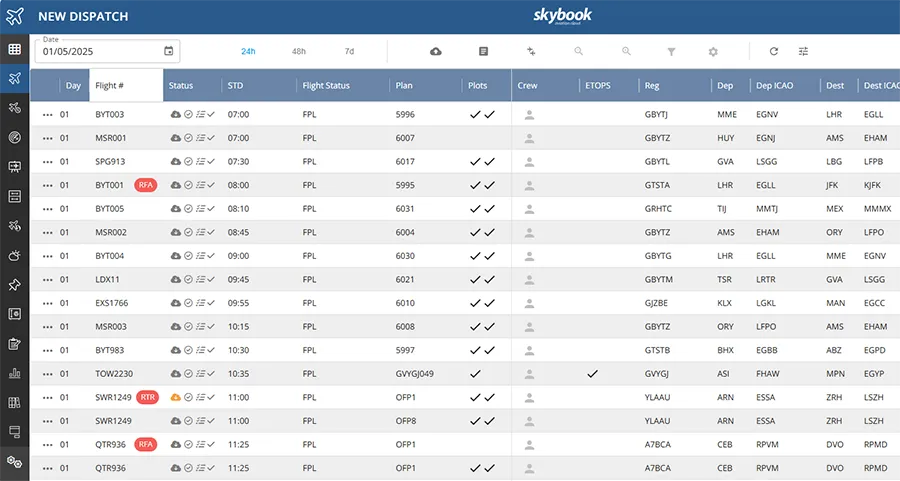Select registration GRHTC
This screenshot has height=481, width=900.
point(658,209)
